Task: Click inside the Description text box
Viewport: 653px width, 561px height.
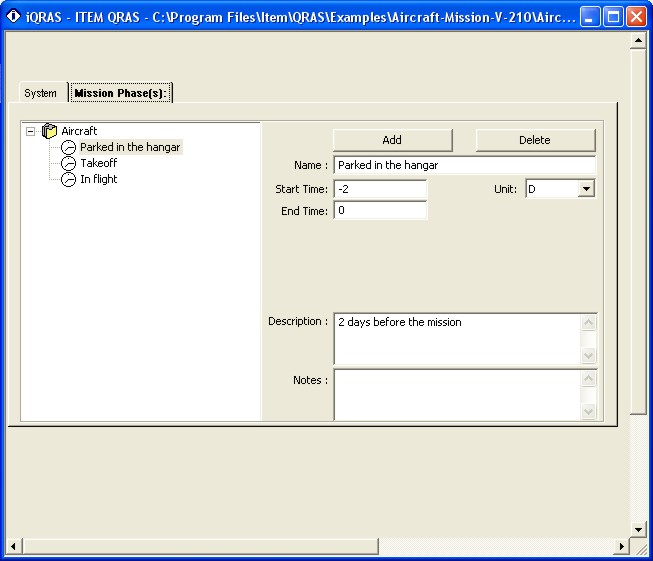Action: coord(456,339)
